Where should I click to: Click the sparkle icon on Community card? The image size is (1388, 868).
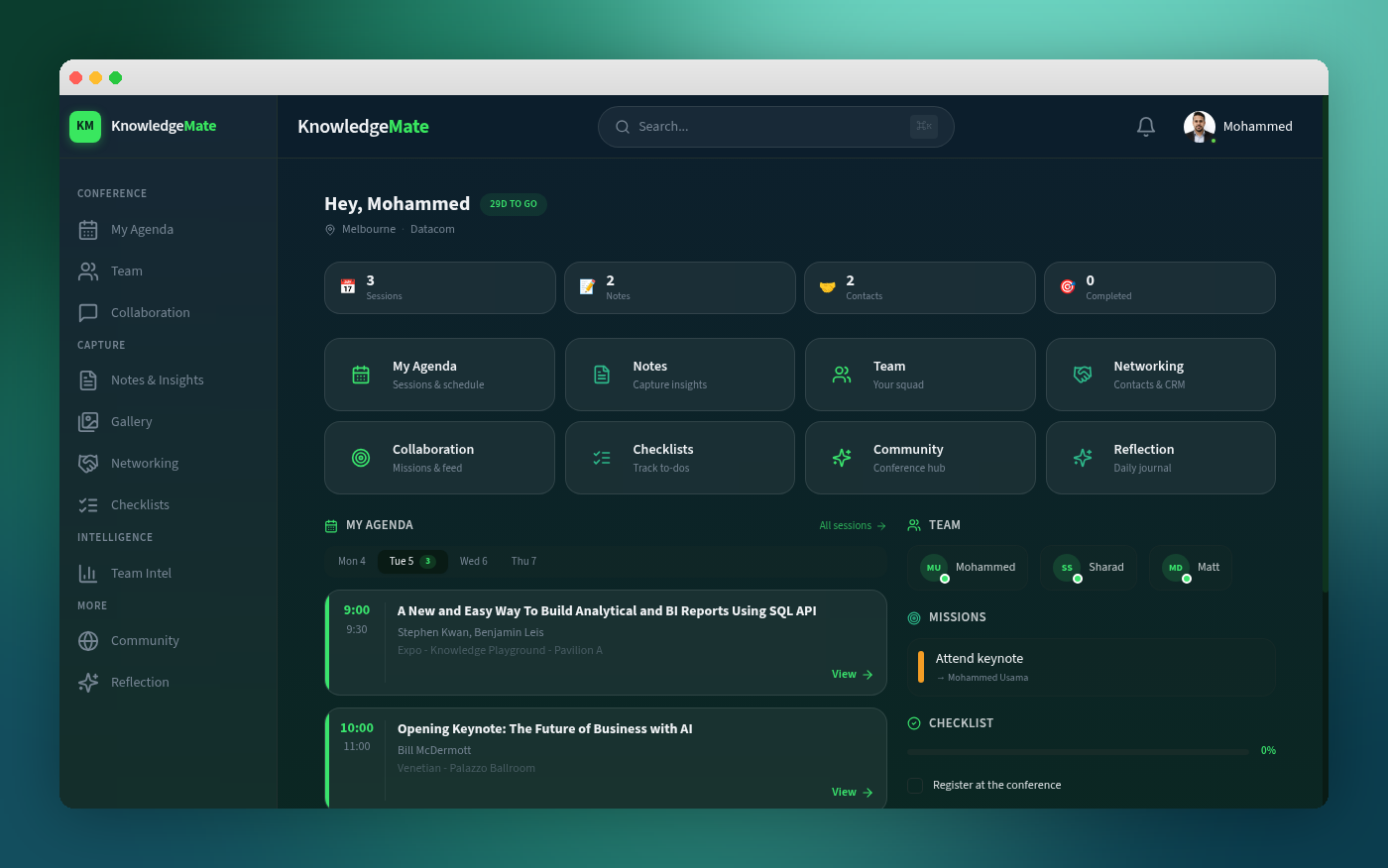[x=842, y=458]
